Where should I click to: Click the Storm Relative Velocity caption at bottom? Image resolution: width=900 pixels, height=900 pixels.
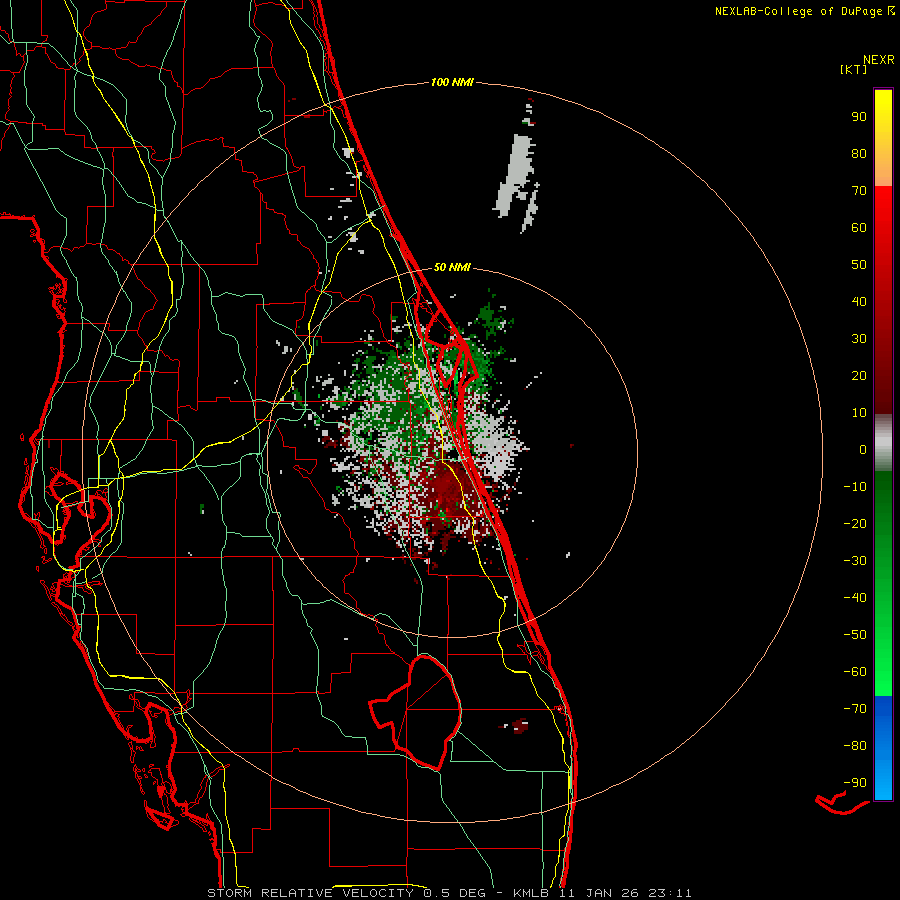point(449,893)
